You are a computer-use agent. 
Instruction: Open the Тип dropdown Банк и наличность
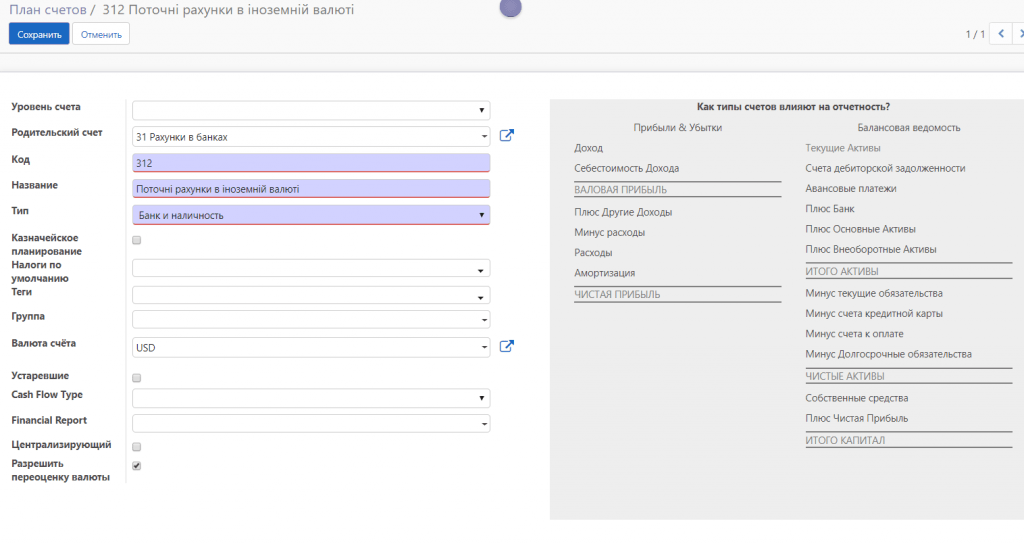[311, 215]
